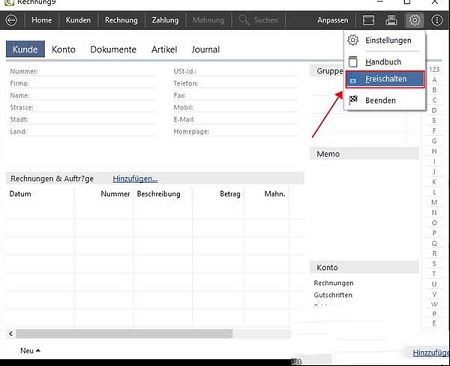450x366 pixels.
Task: Click the Nummer input field
Action: coord(97,71)
